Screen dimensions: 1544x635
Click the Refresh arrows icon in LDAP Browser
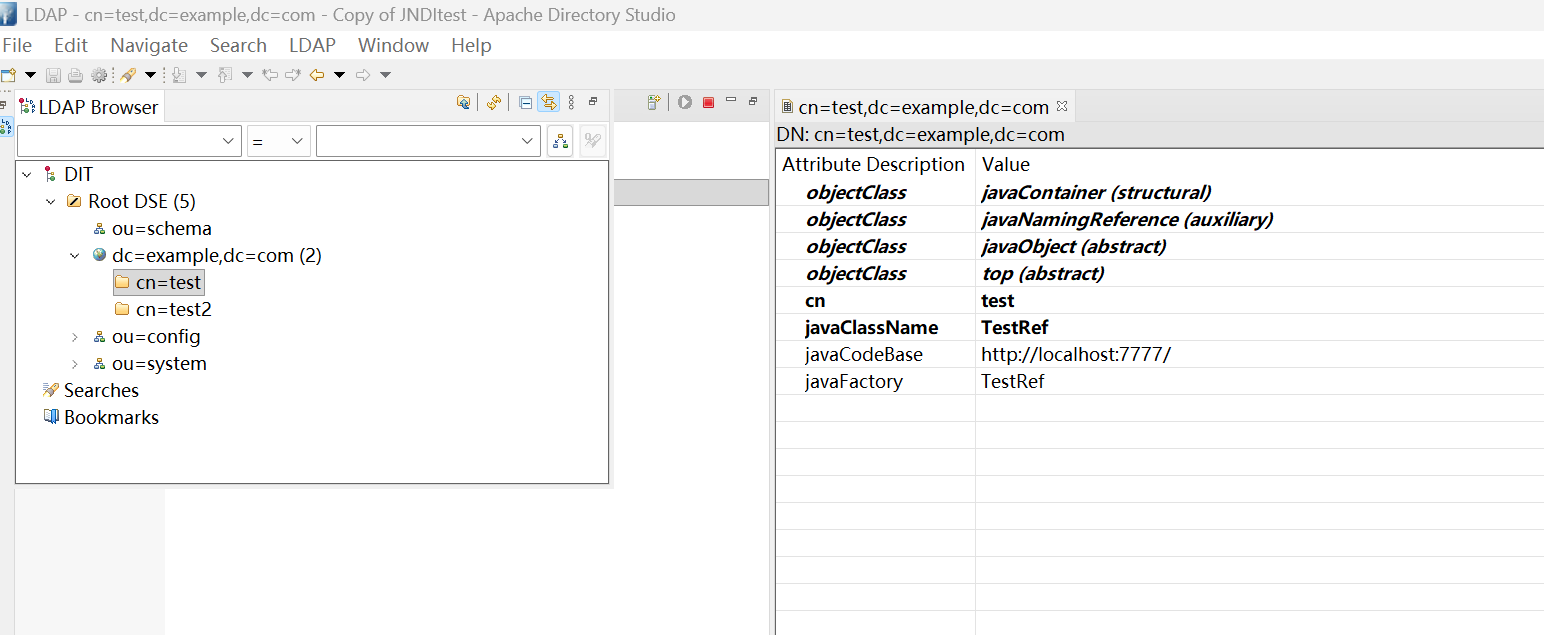click(493, 102)
